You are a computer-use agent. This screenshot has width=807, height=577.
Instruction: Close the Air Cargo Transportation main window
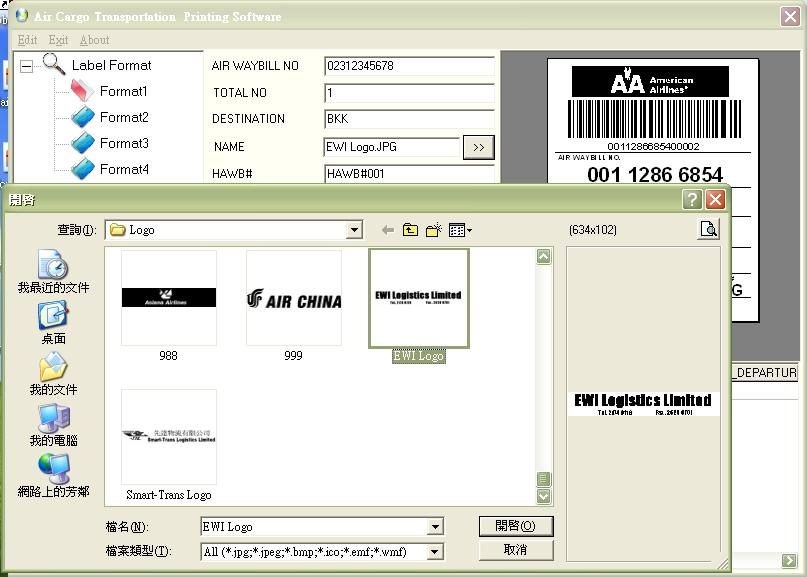pos(790,16)
